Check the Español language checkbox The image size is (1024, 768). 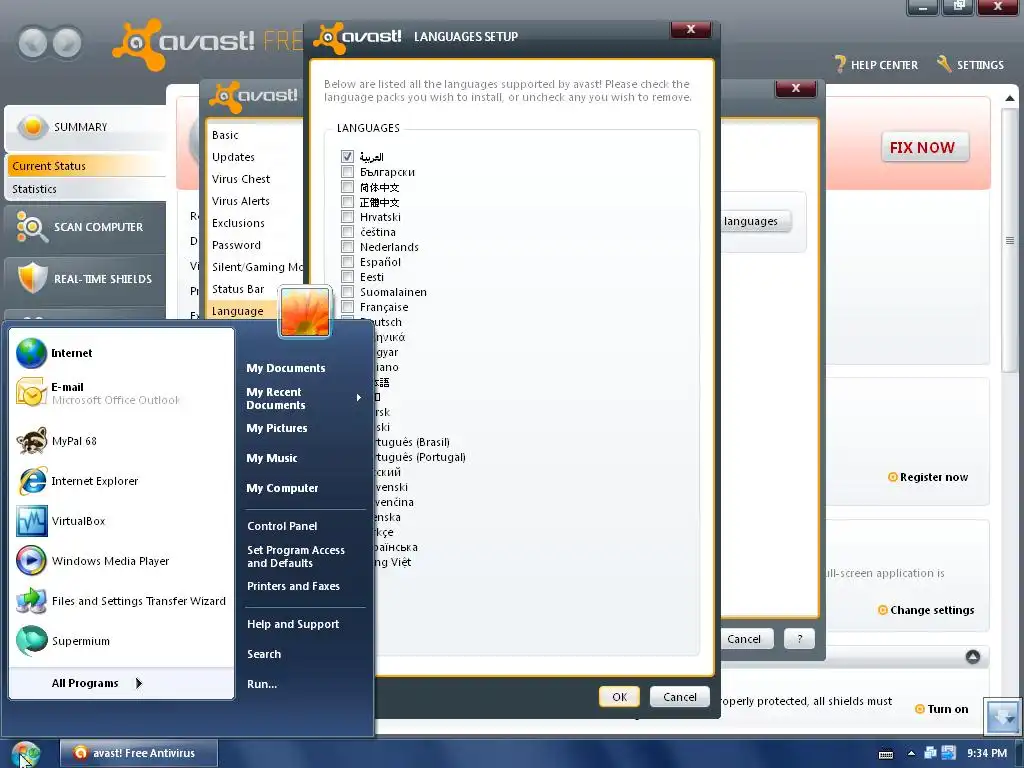click(x=347, y=262)
